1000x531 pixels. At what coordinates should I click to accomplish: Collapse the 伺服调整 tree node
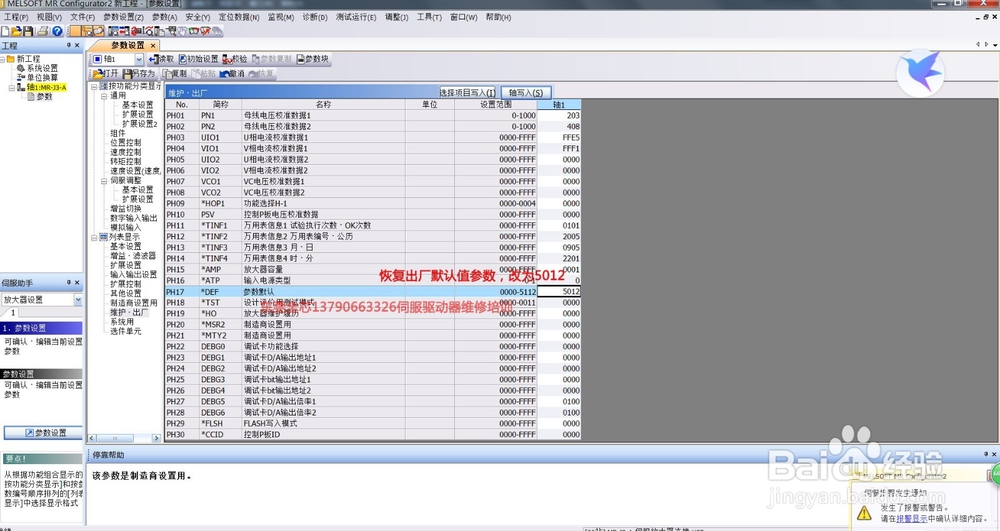click(x=104, y=180)
